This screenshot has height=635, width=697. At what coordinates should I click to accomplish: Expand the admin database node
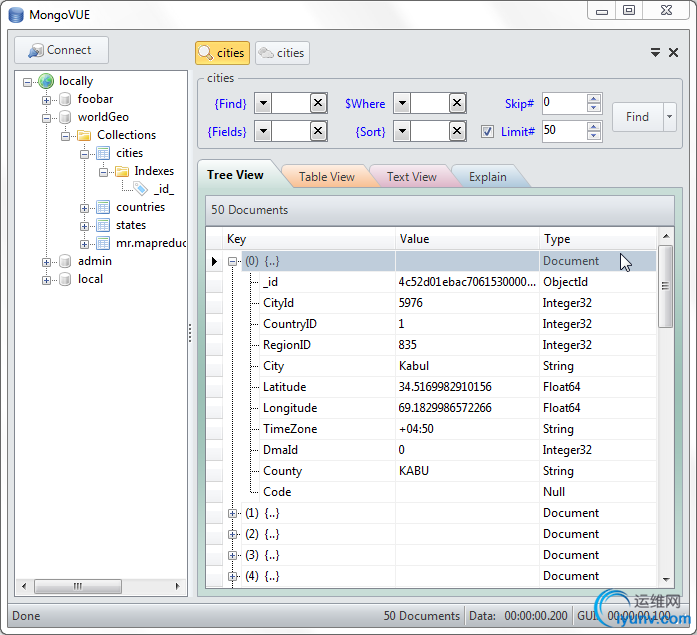[x=46, y=262]
